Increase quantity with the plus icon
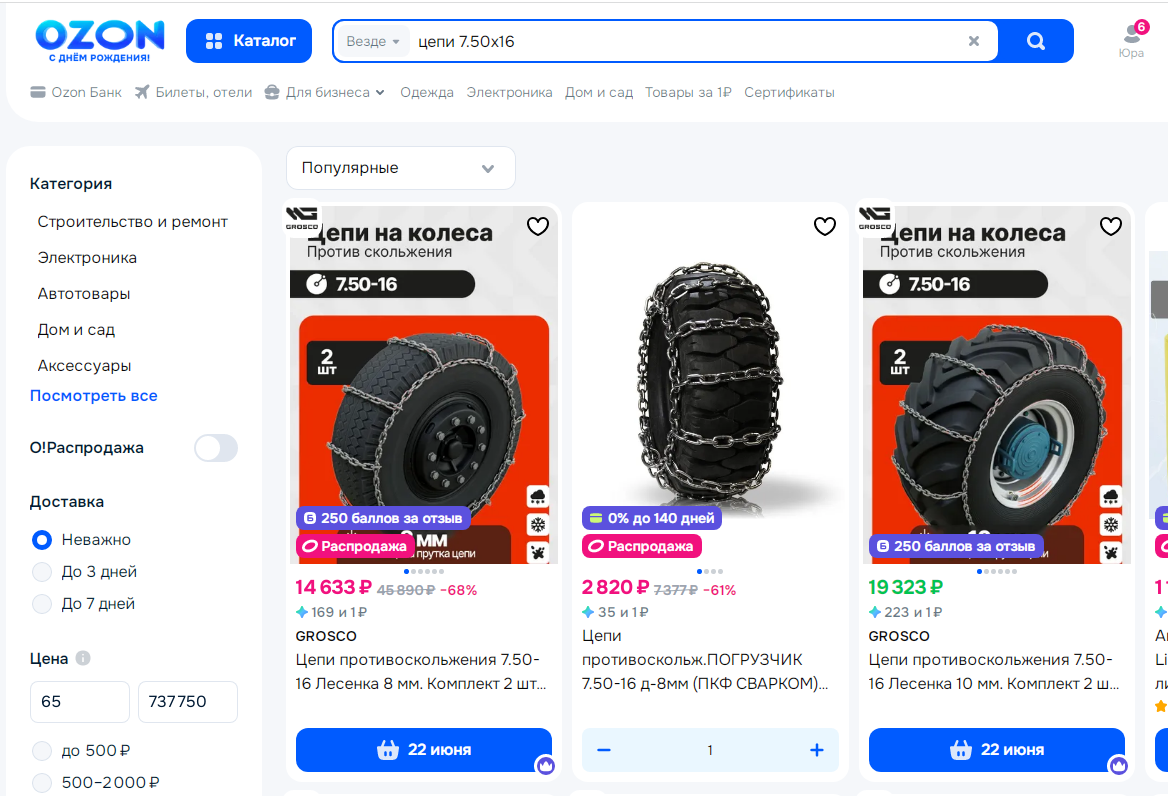This screenshot has height=796, width=1168. coord(816,750)
